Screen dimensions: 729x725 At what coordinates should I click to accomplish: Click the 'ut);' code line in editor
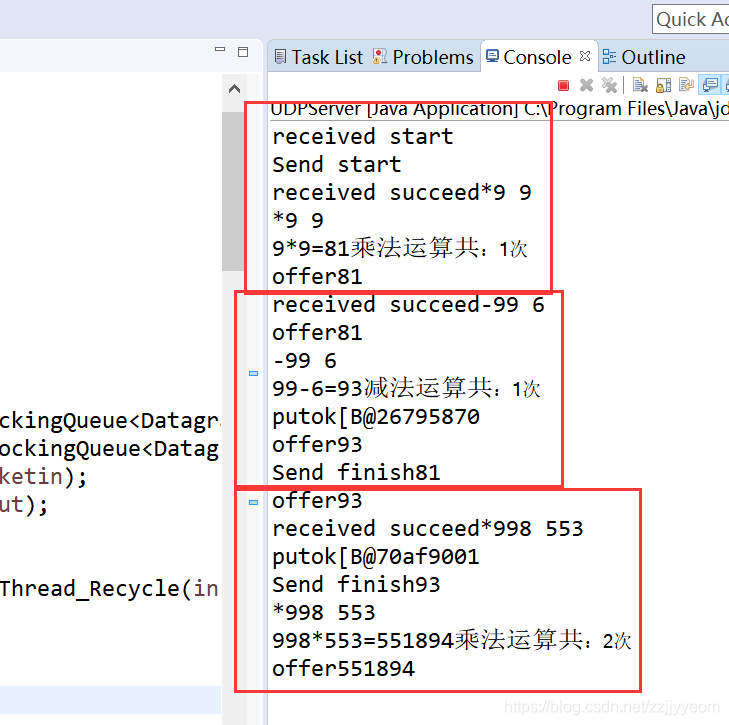24,505
